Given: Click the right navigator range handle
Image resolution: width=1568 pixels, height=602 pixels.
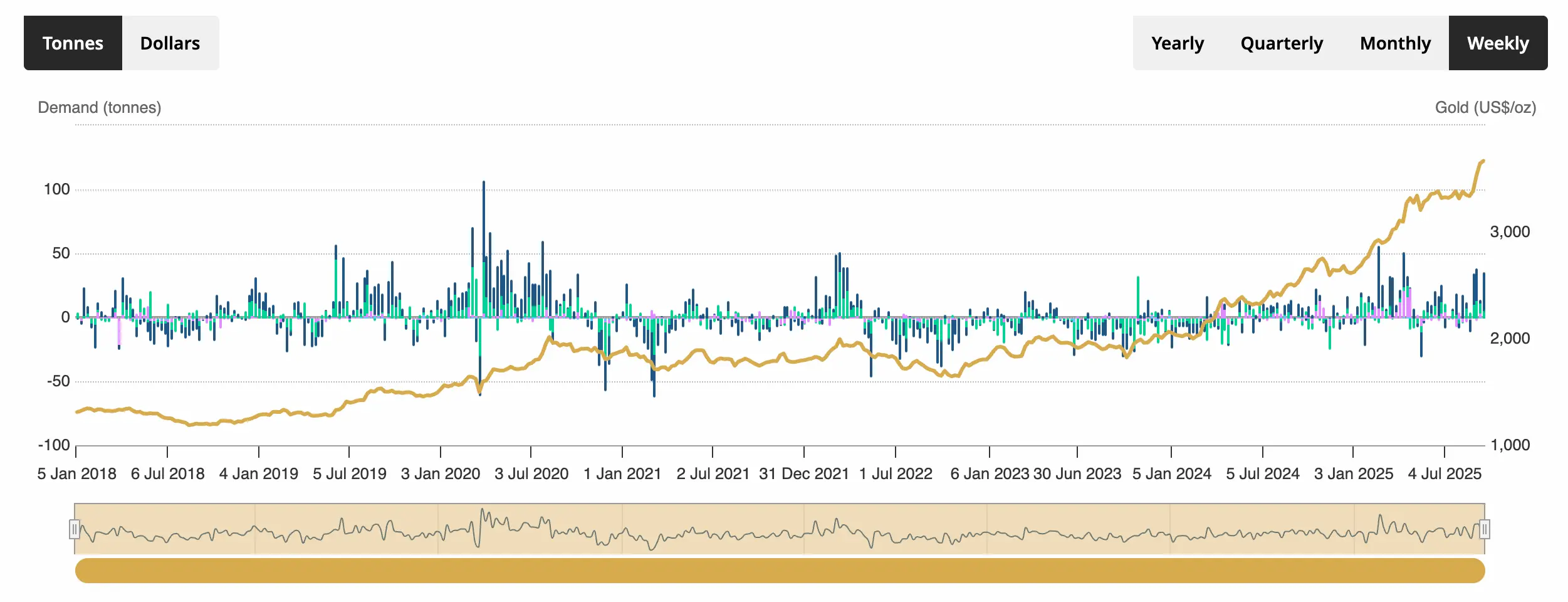Looking at the screenshot, I should click(1484, 530).
